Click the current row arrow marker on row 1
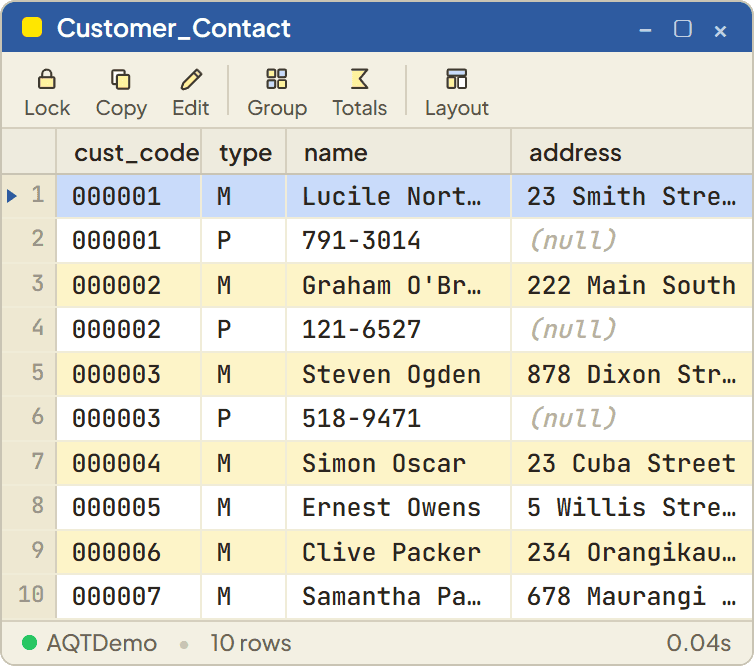Screen dimensions: 754x666 pos(12,196)
